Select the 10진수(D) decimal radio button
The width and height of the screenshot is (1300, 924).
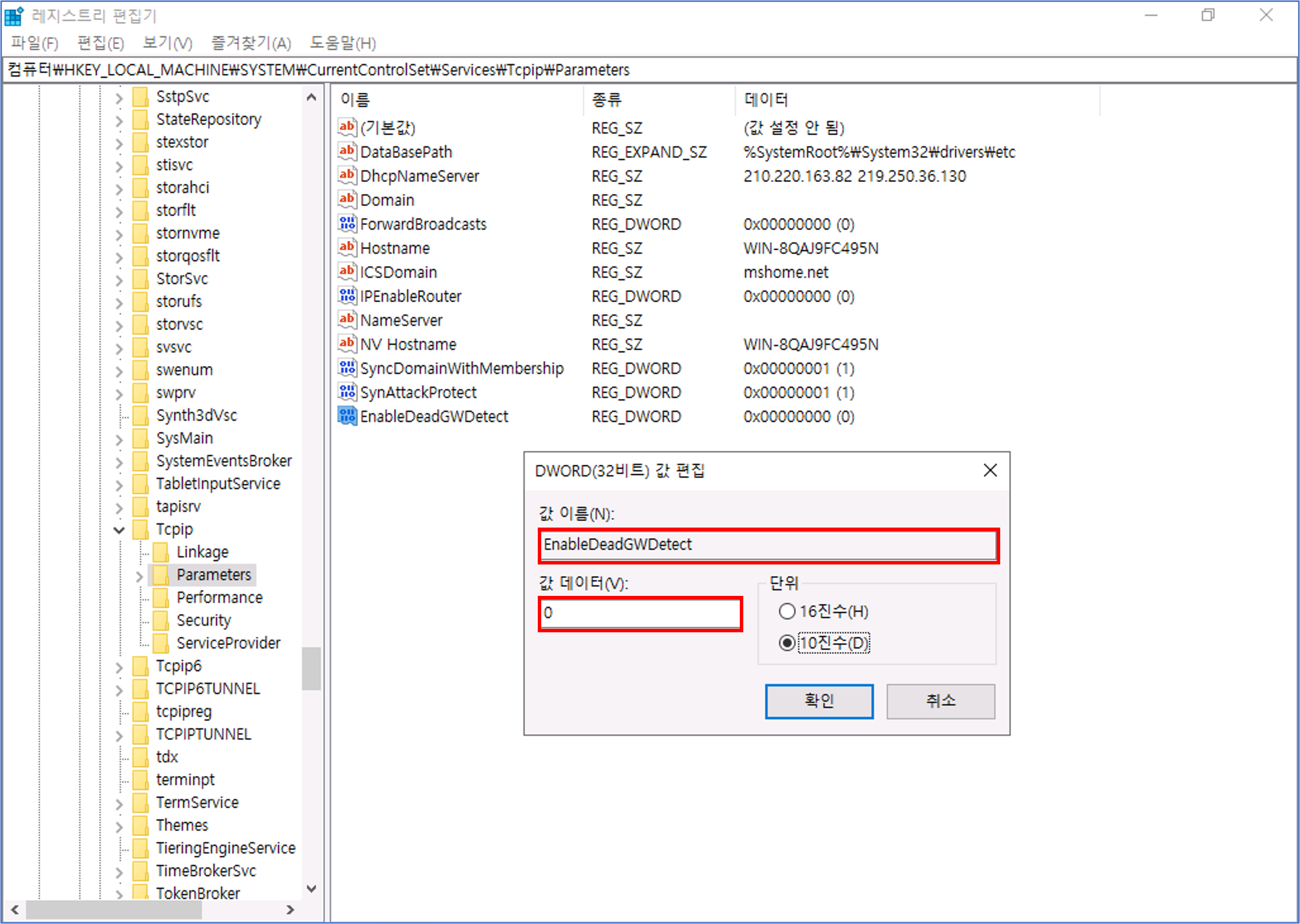click(x=787, y=643)
